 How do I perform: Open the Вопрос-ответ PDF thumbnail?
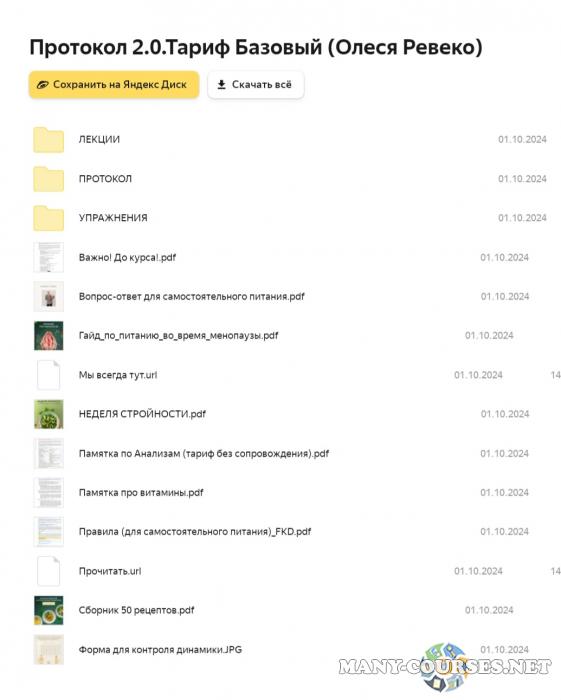49,296
